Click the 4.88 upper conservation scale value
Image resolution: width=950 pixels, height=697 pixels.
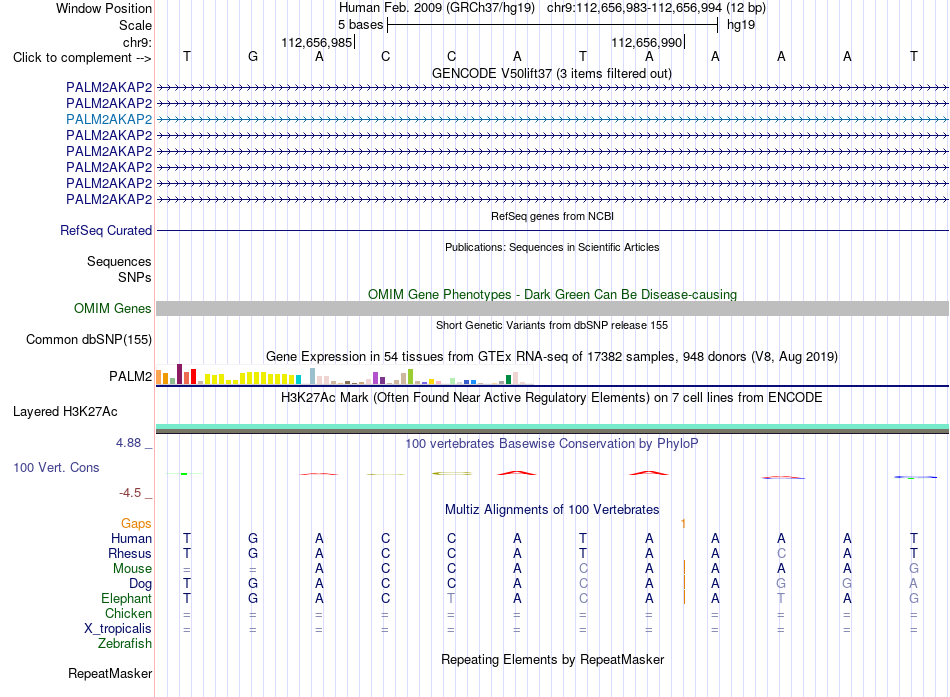128,443
